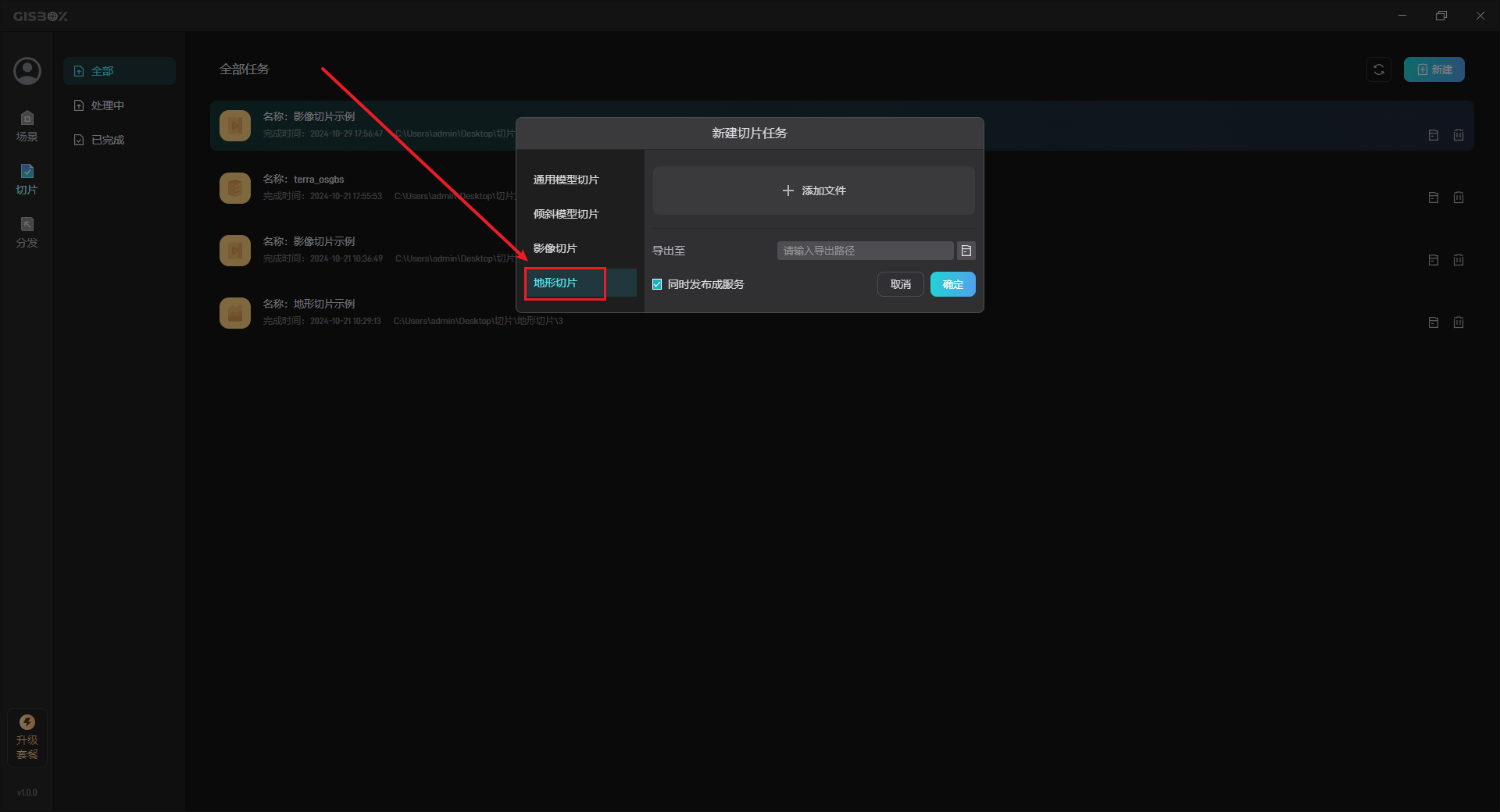This screenshot has height=812, width=1500.
Task: Click the 新建 new task button
Action: coord(1434,69)
